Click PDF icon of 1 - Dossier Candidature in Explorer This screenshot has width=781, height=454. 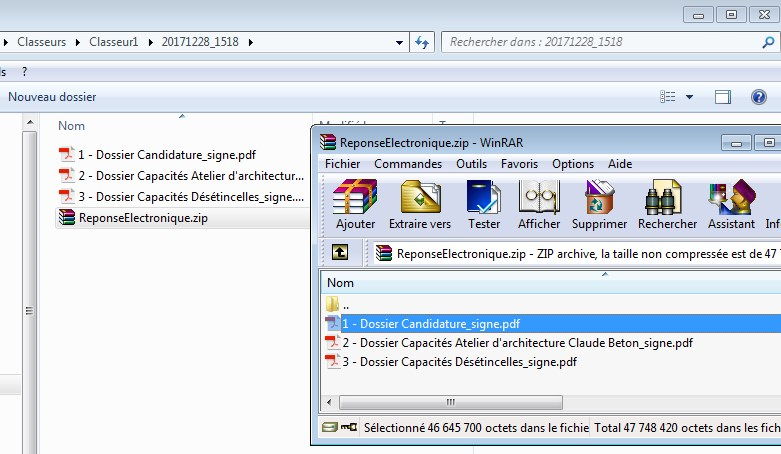click(66, 154)
